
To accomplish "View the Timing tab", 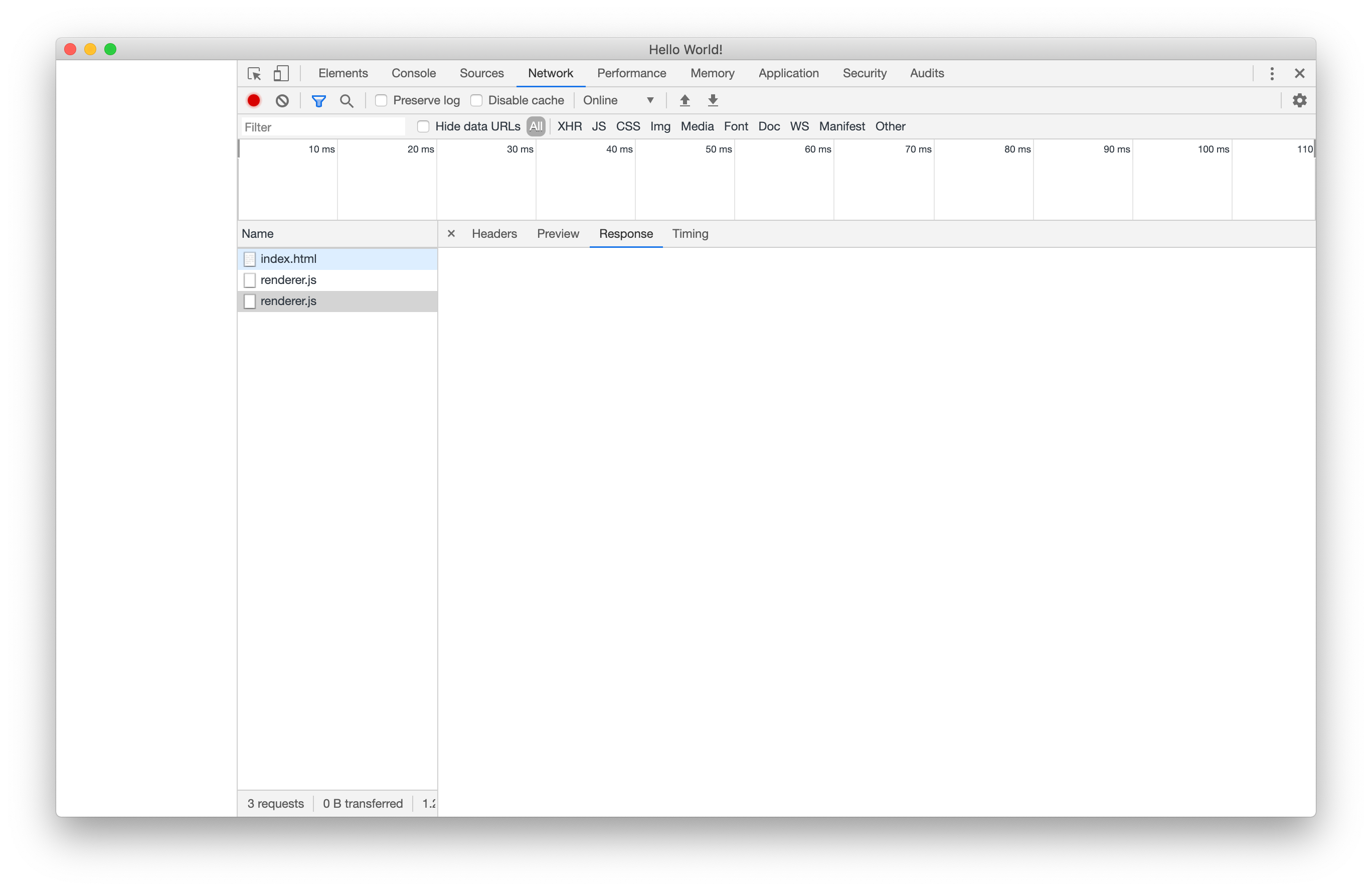I will coord(690,234).
